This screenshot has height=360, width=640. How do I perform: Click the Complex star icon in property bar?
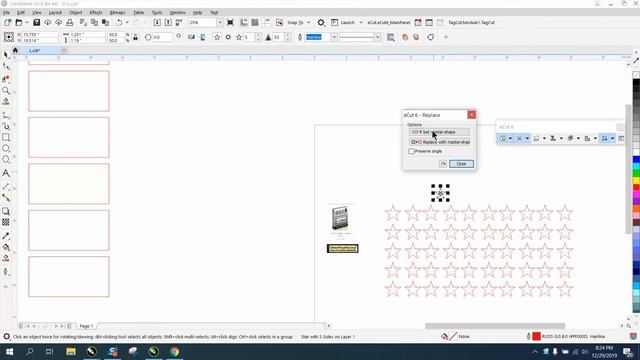point(228,37)
